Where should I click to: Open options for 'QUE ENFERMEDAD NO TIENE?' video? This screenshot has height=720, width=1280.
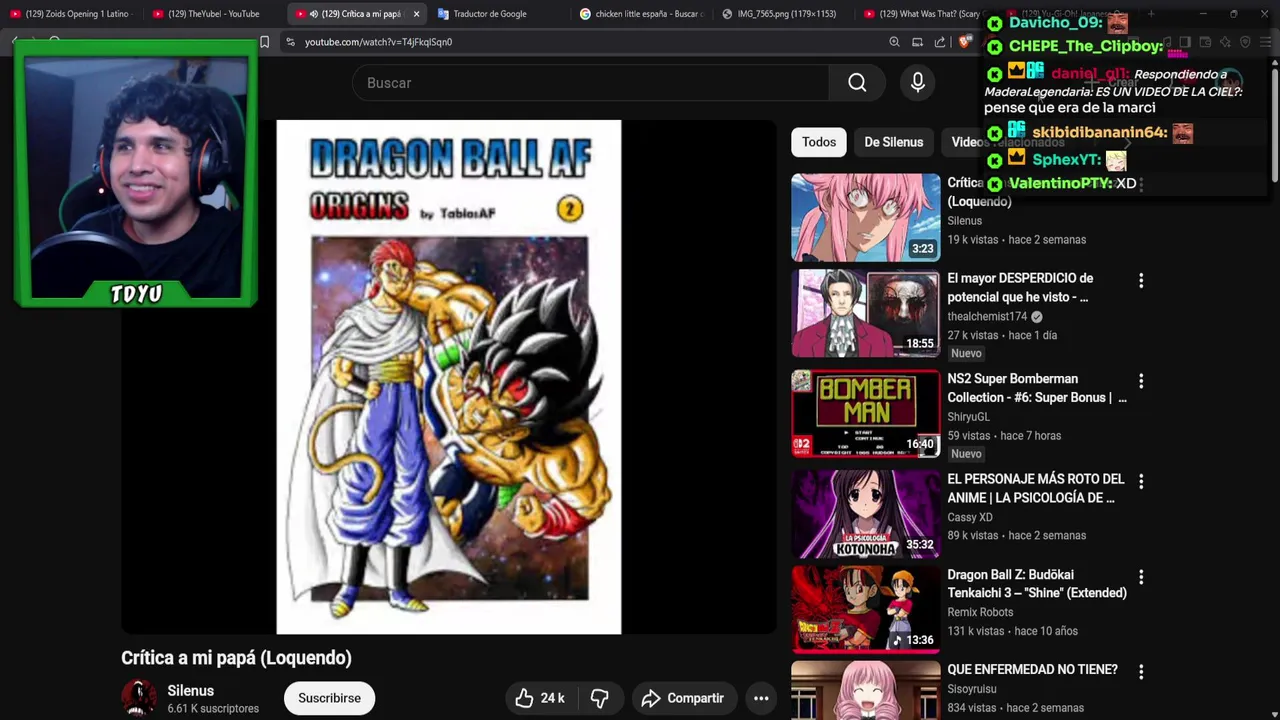click(x=1141, y=672)
